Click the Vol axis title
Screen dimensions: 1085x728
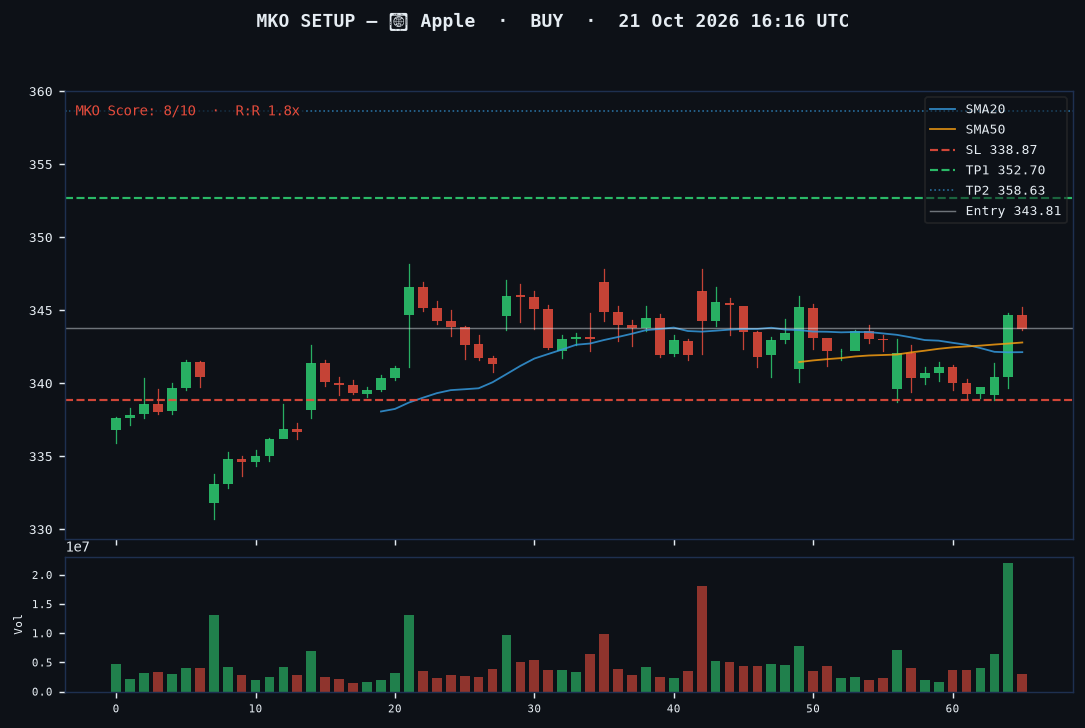tap(18, 624)
